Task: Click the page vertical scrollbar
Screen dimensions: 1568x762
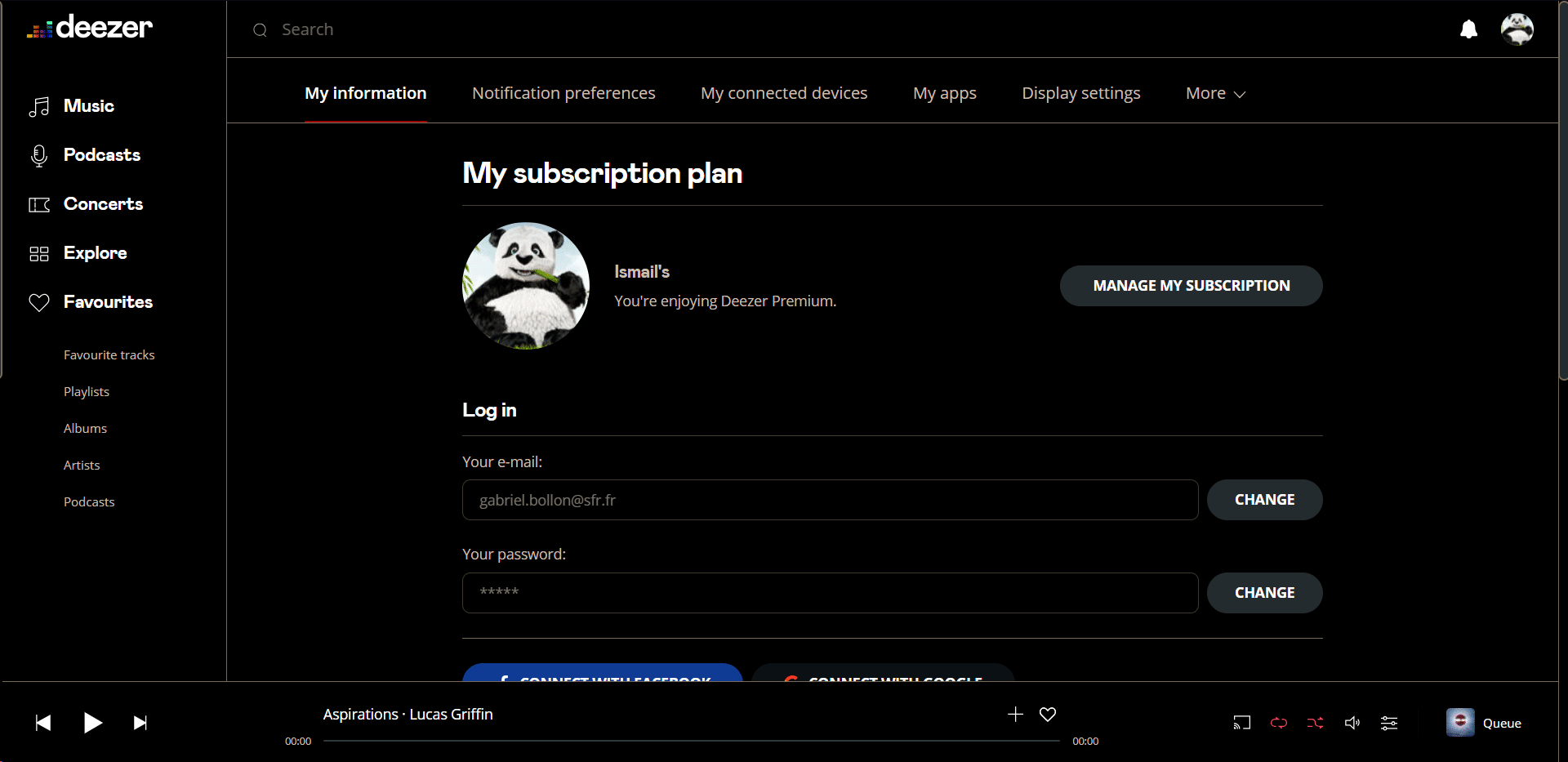Action: [1563, 189]
